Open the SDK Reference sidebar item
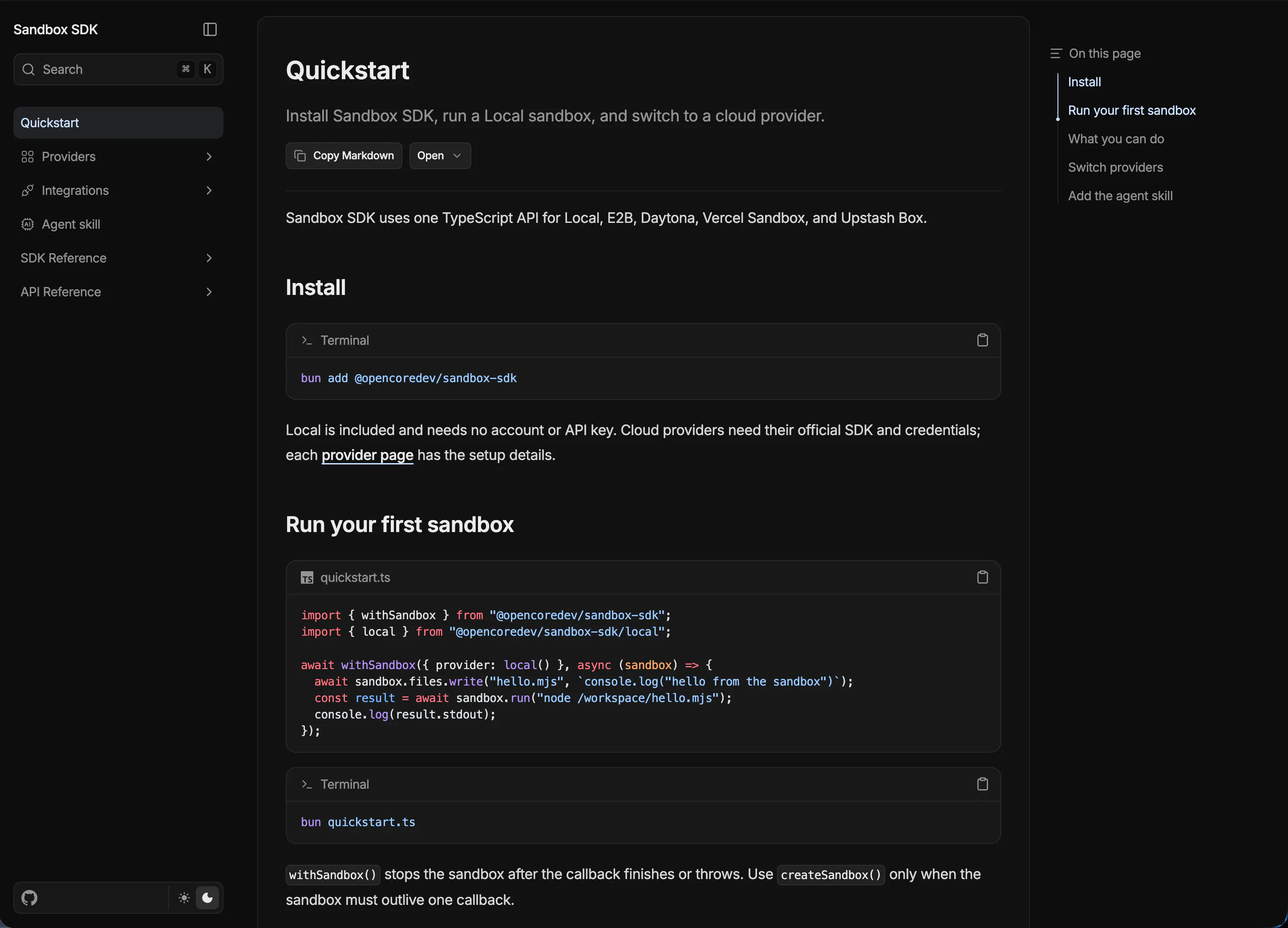Screen dimensions: 1288x928 [x=118, y=258]
